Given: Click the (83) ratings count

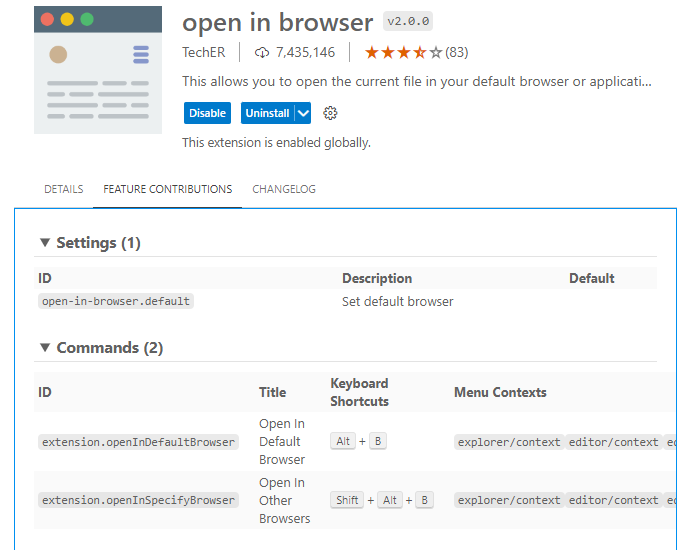Looking at the screenshot, I should coord(456,53).
